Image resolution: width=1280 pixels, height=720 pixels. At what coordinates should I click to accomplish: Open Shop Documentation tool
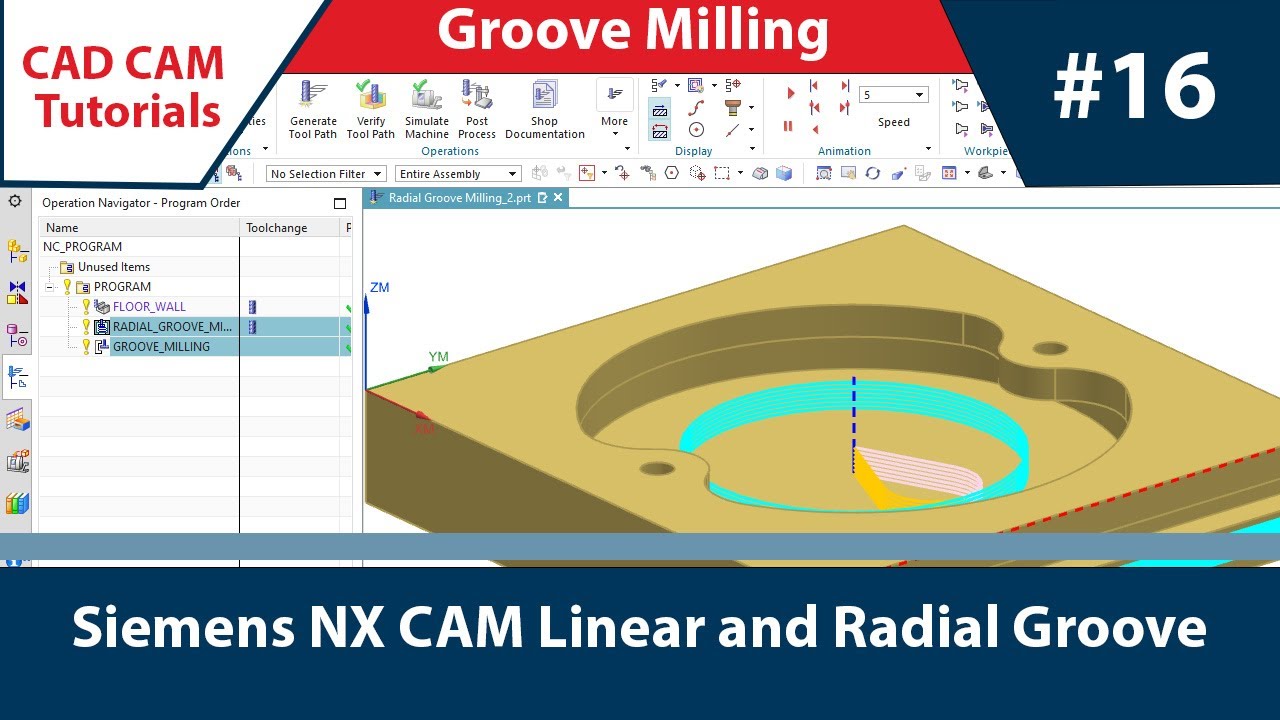[545, 110]
